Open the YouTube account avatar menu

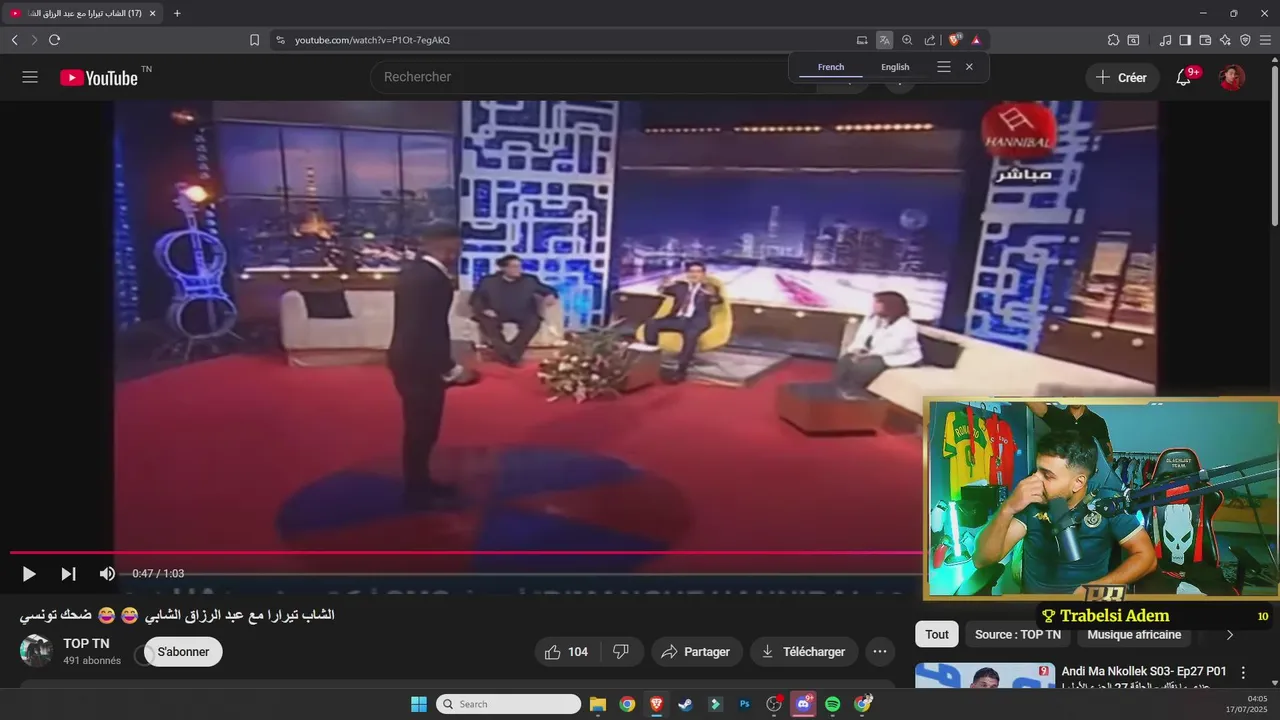(1232, 78)
